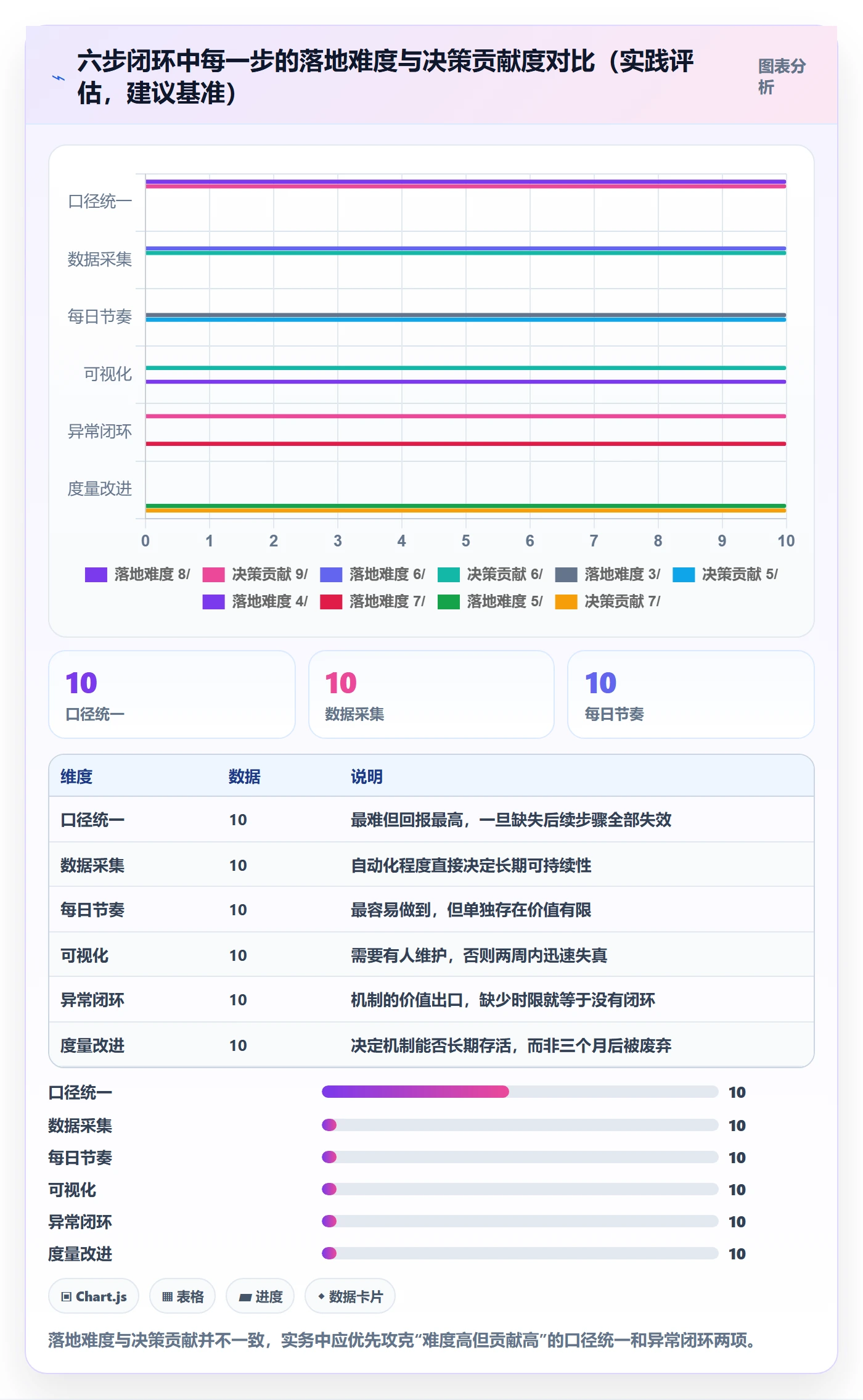The height and width of the screenshot is (1400, 863).
Task: Click the summary sentence starting 落地难度与决策贡献并不一致
Action: pyautogui.click(x=403, y=1340)
